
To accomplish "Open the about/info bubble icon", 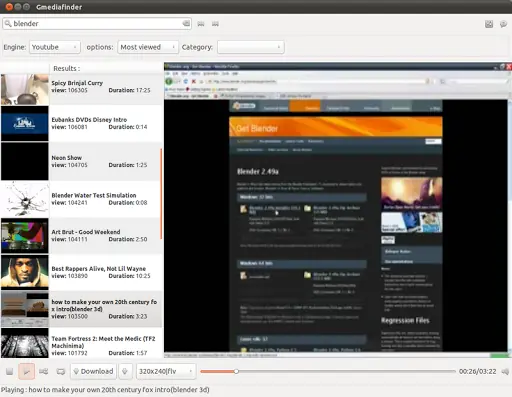I will (503, 24).
